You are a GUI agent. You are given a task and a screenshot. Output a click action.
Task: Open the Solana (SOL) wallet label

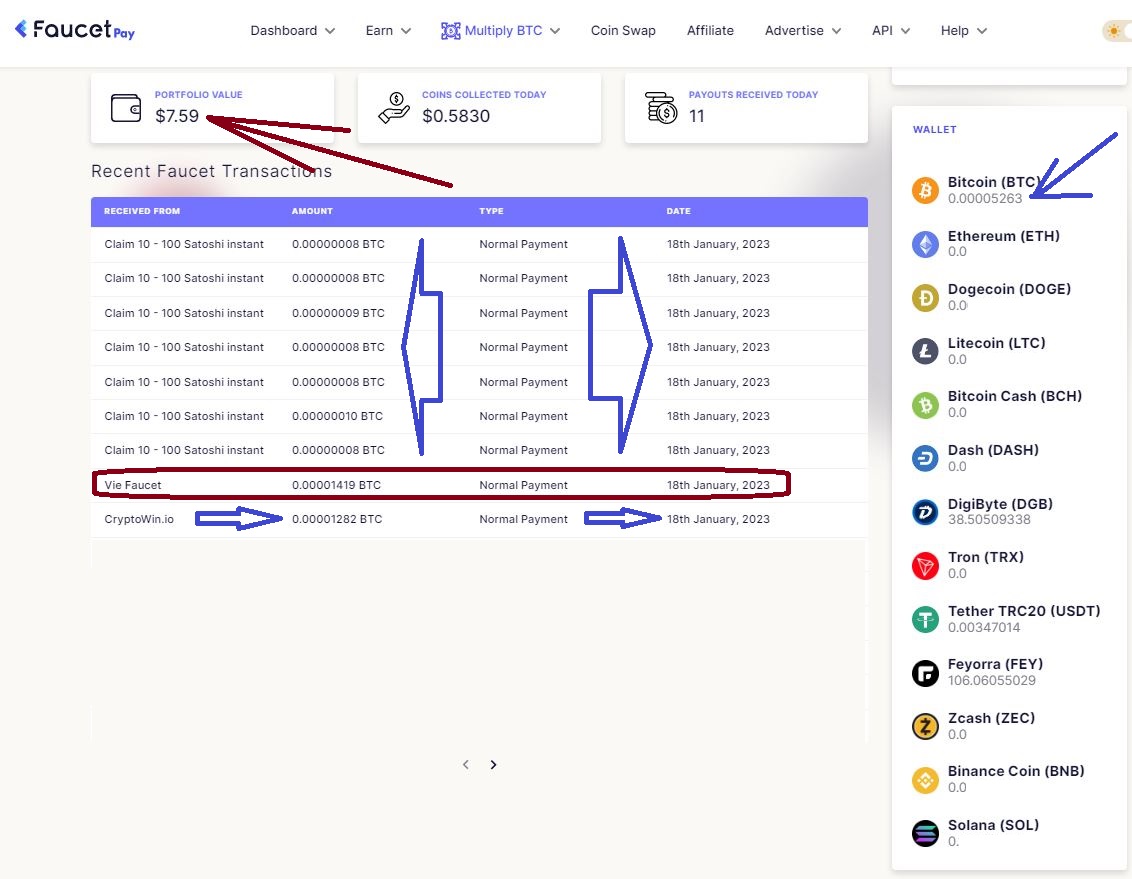pos(993,825)
